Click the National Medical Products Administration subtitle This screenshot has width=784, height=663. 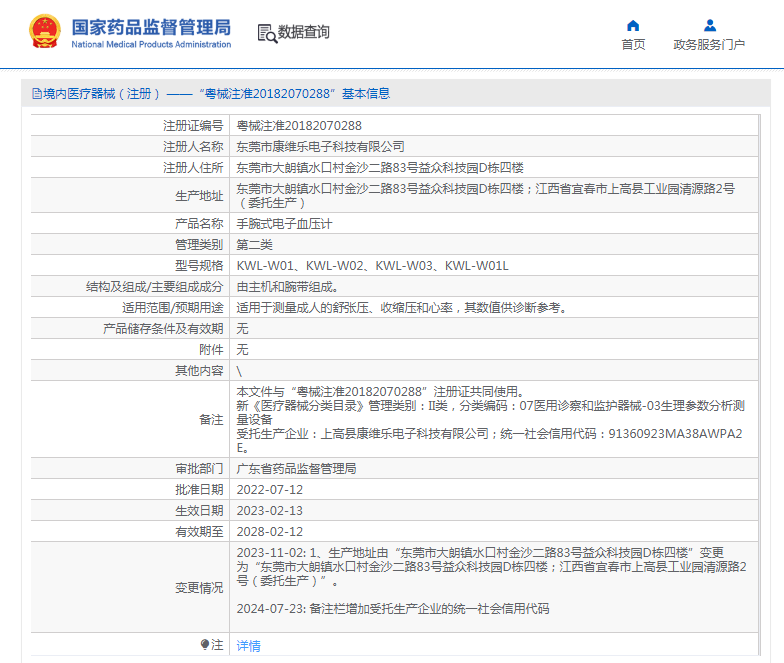[x=151, y=44]
